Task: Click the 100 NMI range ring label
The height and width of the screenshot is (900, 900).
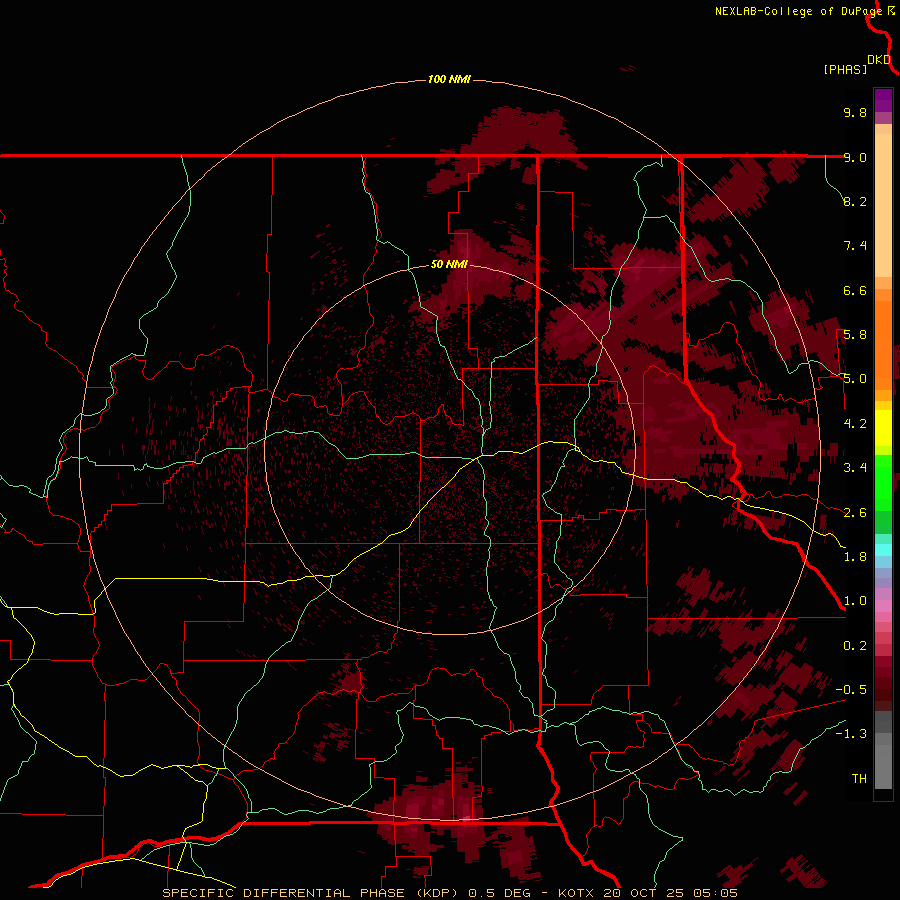Action: [x=449, y=79]
